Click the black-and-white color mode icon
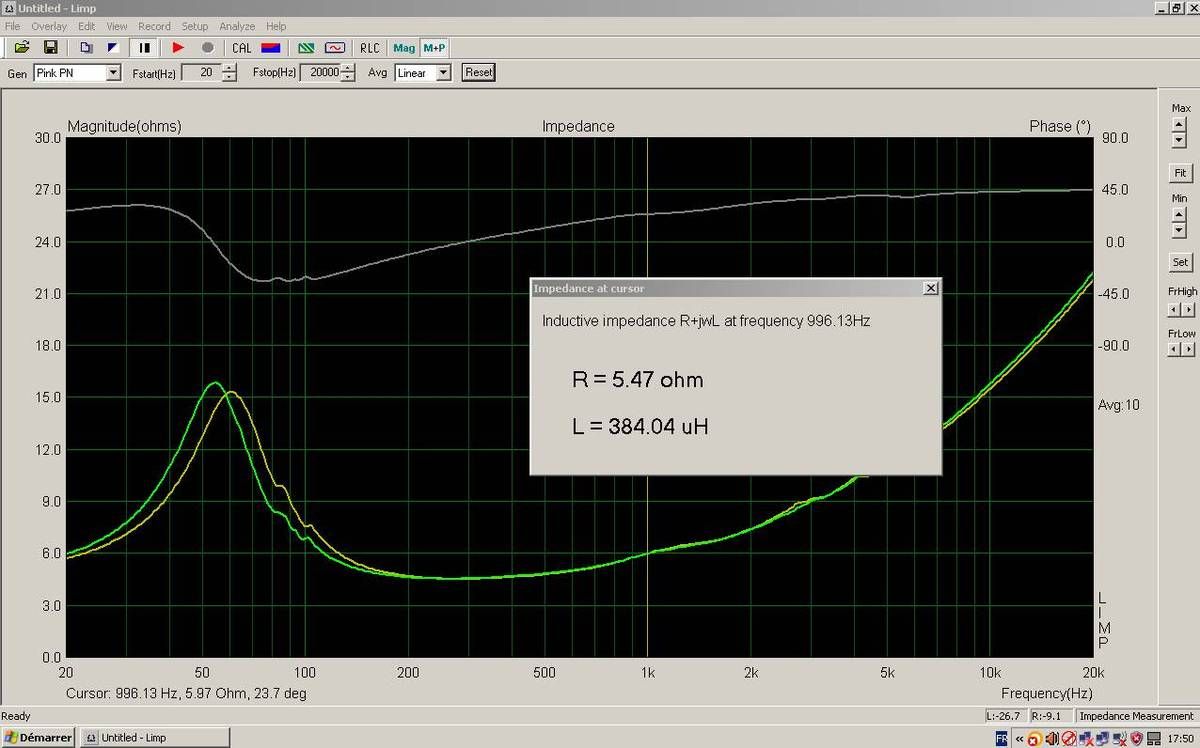 point(113,47)
